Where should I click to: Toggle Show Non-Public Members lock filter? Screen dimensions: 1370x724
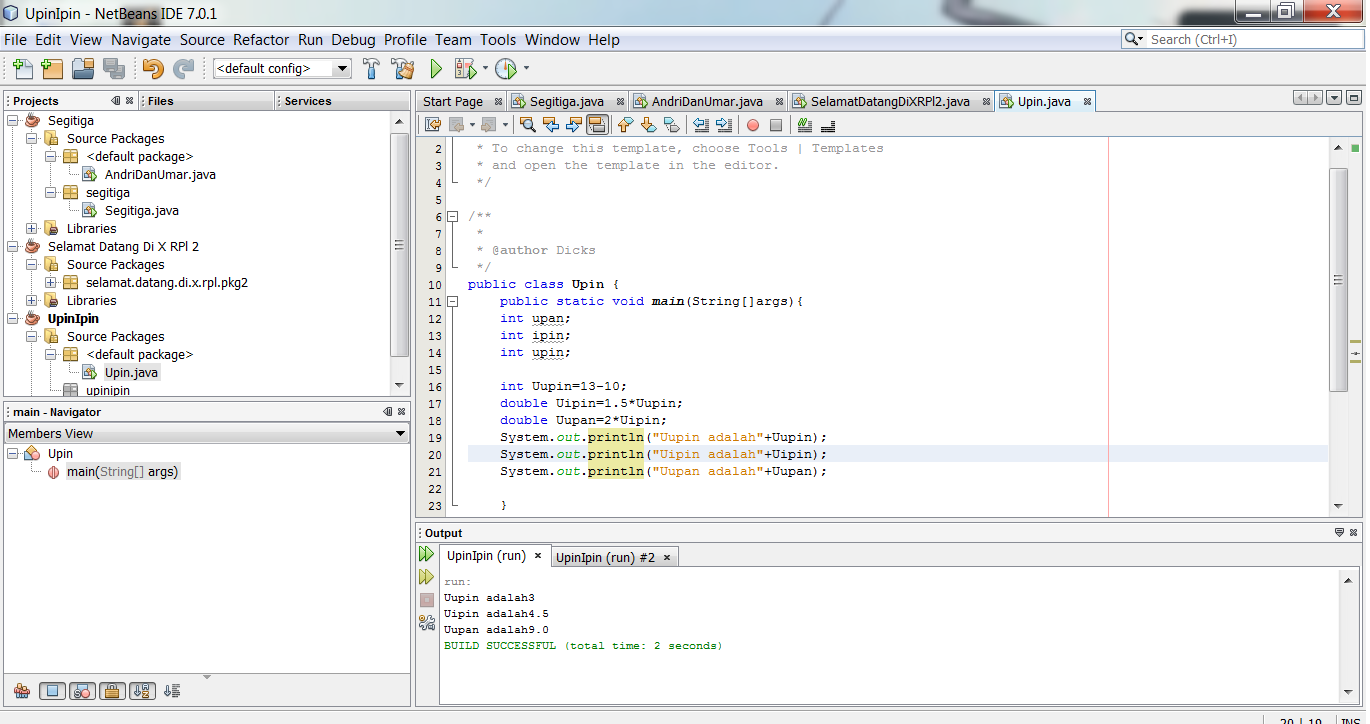(x=113, y=691)
